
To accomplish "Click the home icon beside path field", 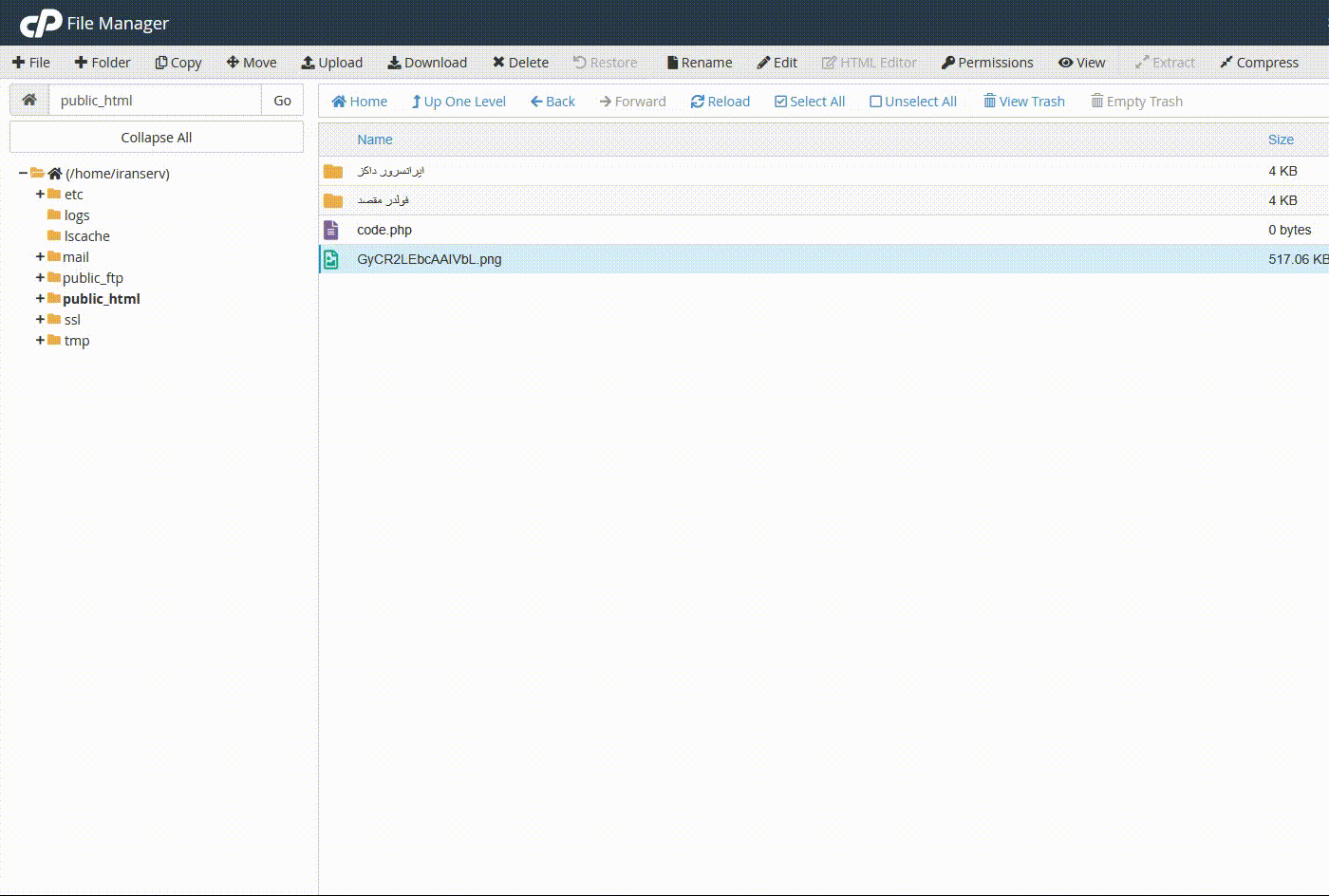I will [29, 100].
